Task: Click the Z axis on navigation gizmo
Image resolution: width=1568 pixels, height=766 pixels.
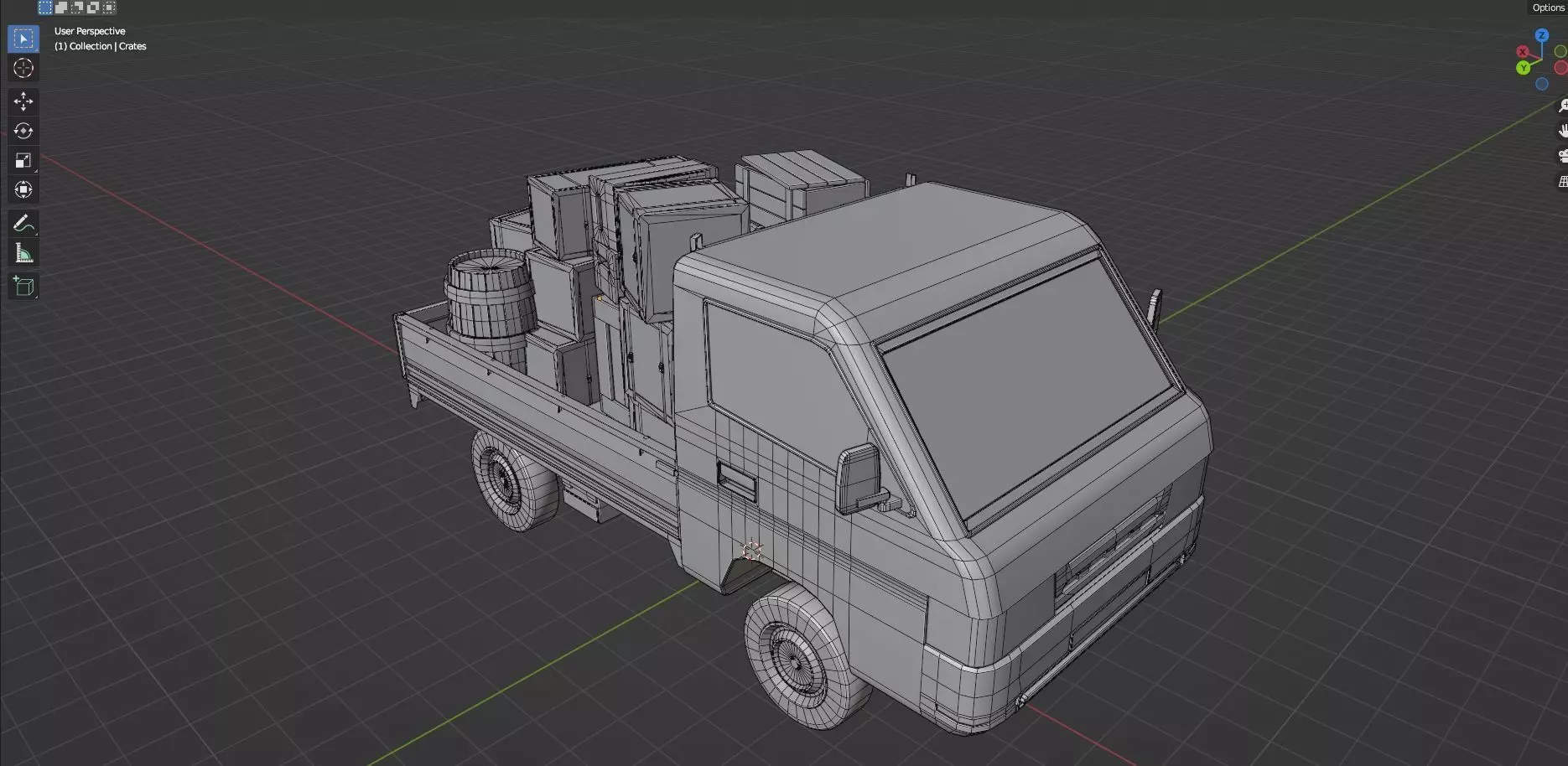Action: click(x=1541, y=35)
